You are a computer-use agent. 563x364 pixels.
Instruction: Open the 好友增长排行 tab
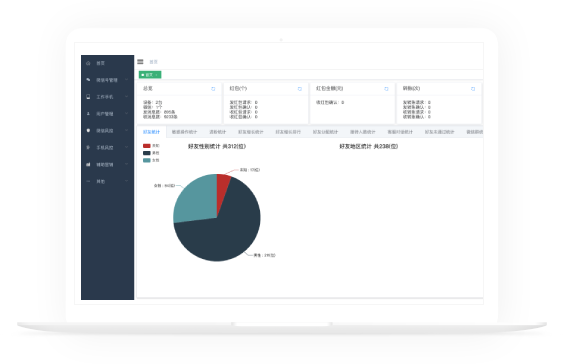pos(288,132)
